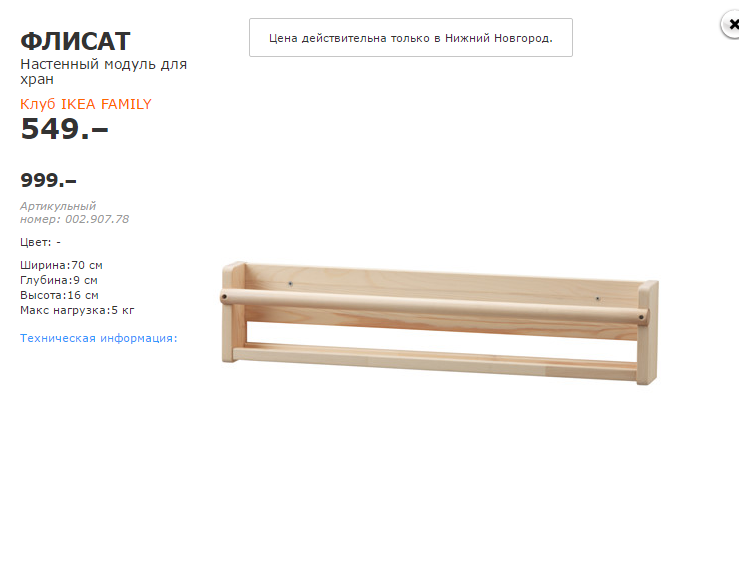Select the Настенный модуль product description text

click(x=103, y=72)
